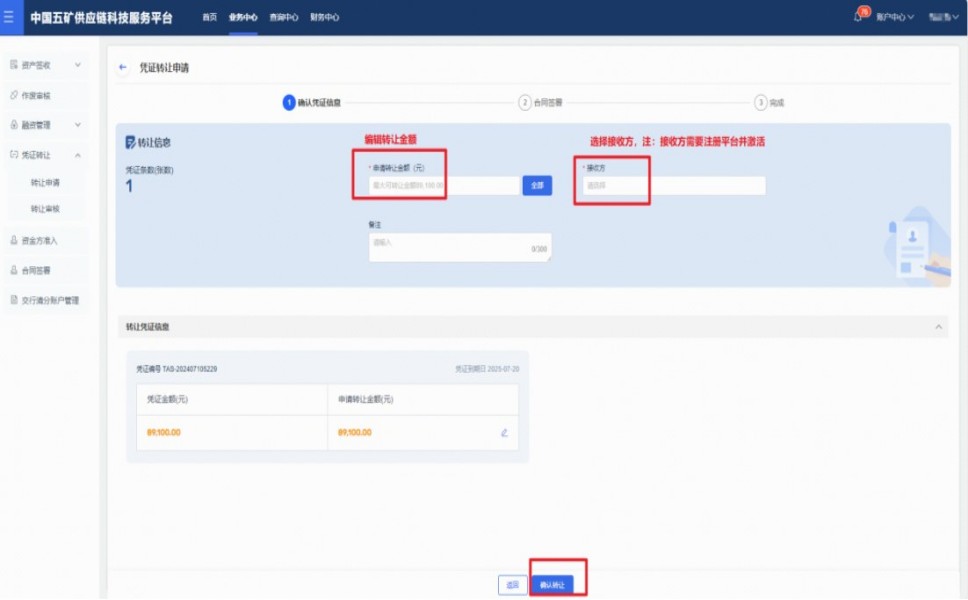This screenshot has width=968, height=600.
Task: Click the 合同签署 sidebar icon
Action: pyautogui.click(x=14, y=270)
